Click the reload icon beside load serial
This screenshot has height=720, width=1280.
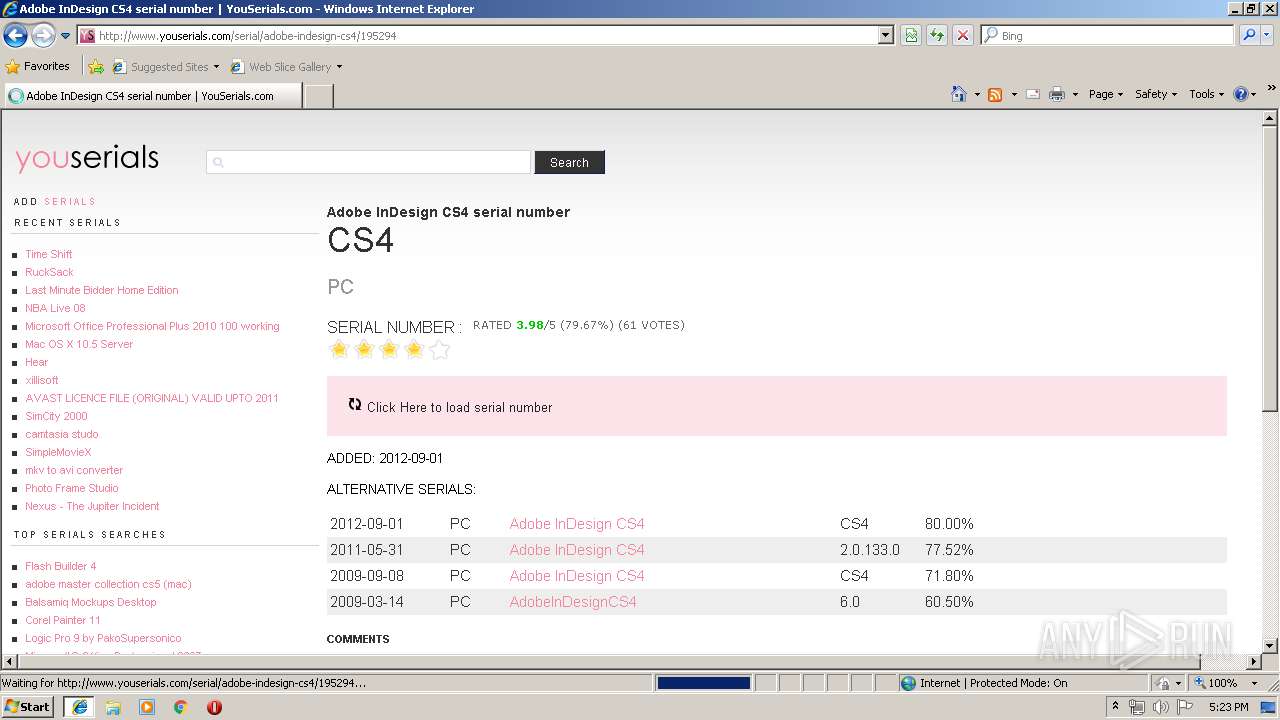coord(355,404)
